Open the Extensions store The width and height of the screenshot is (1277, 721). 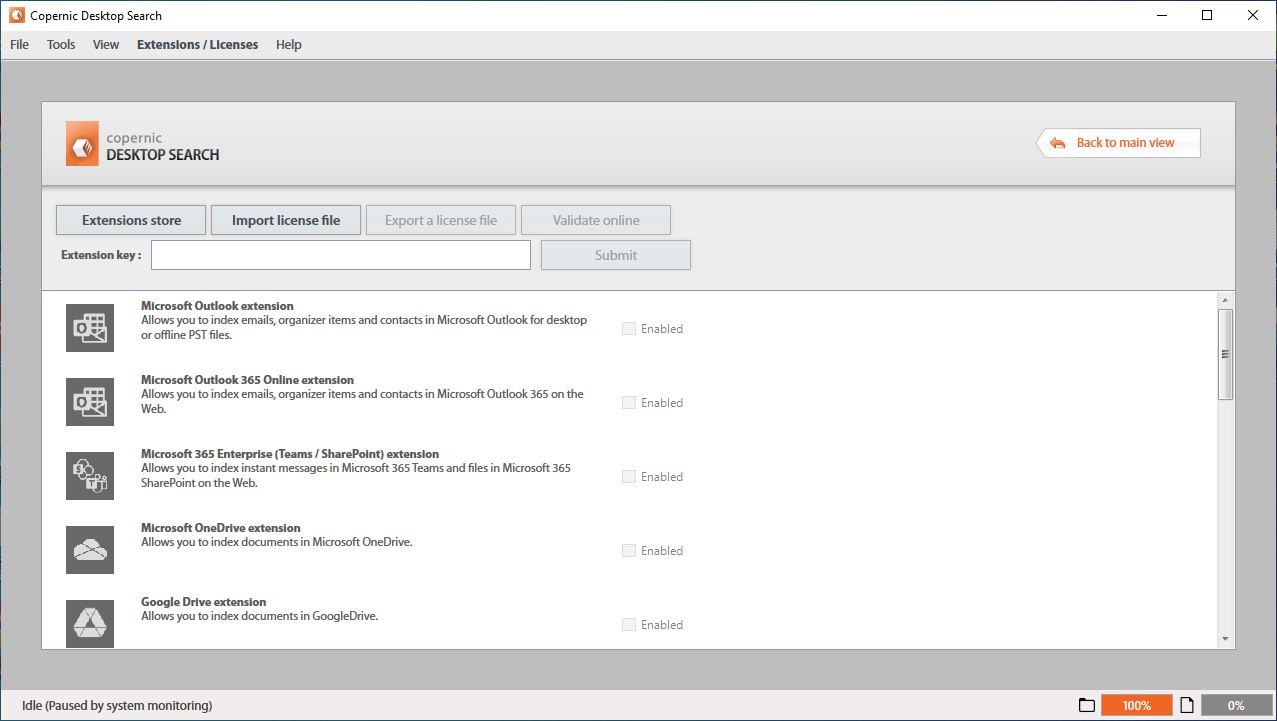(x=131, y=220)
